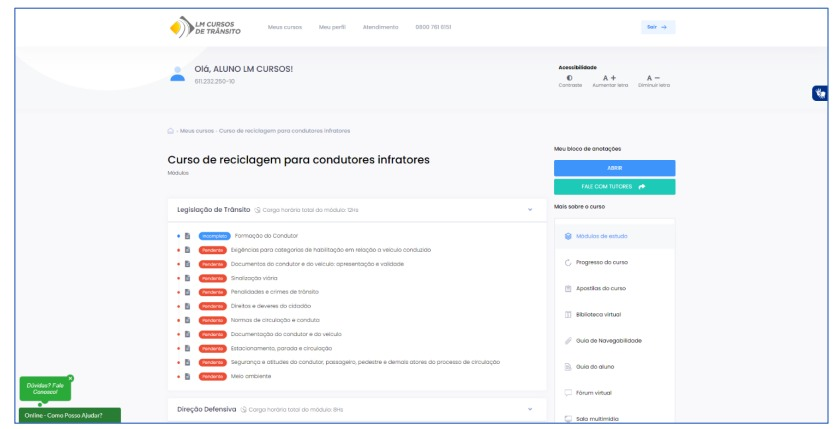
Task: Click document icon beside Estacionamento, parada
Action: click(187, 349)
